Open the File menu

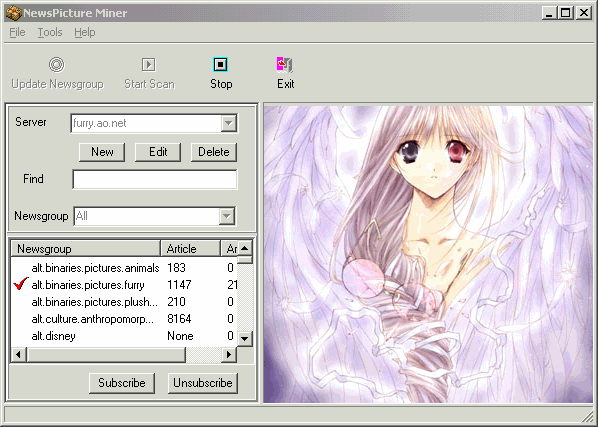coord(17,32)
